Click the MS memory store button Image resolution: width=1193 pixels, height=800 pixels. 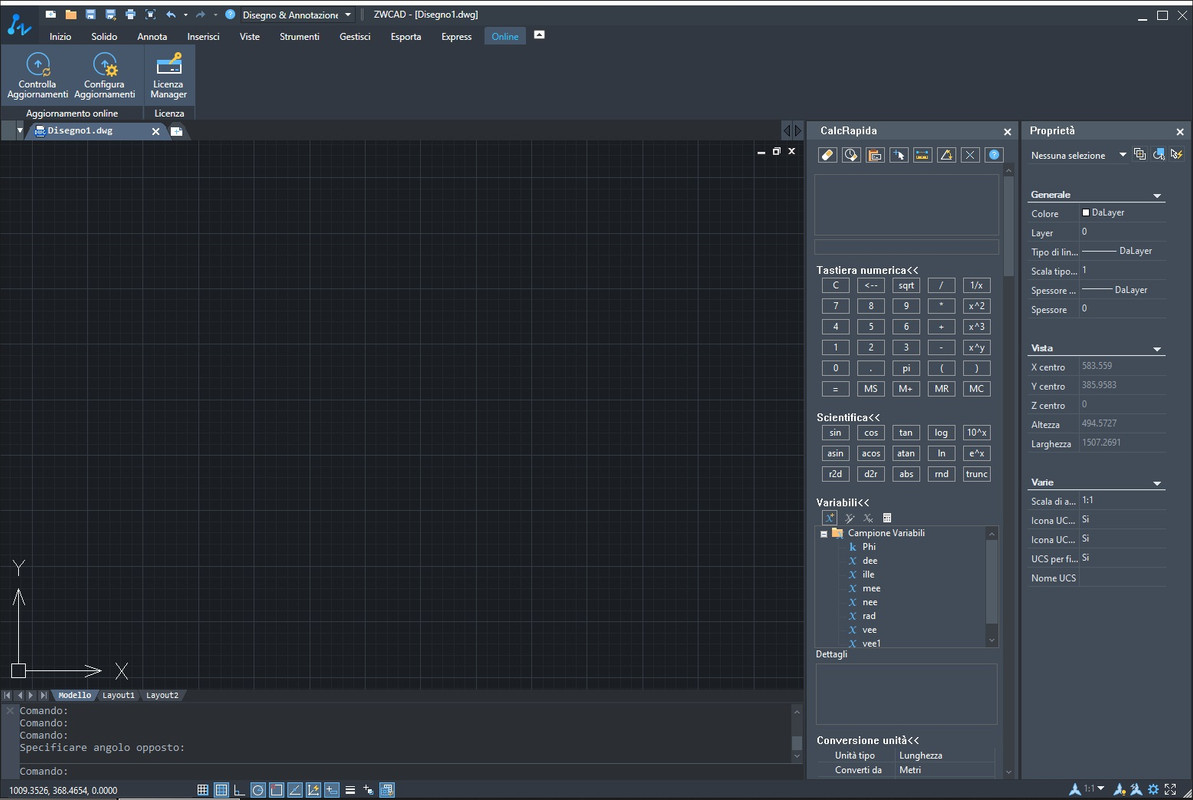[870, 389]
